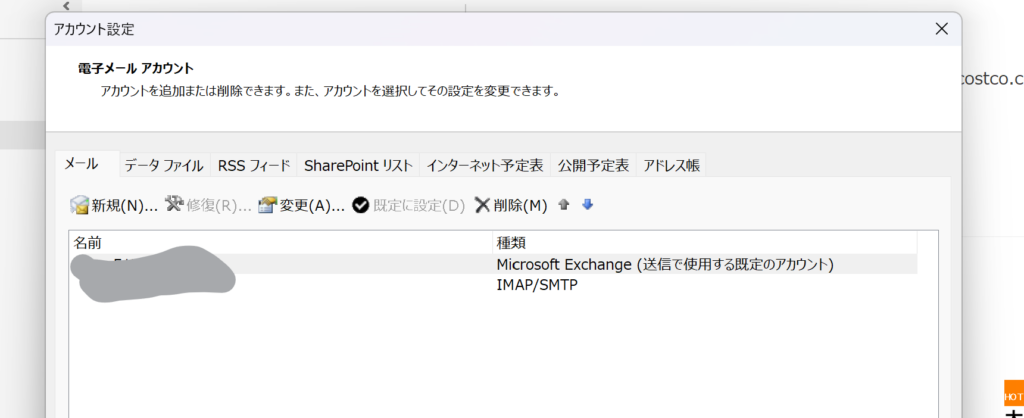
Task: Select the Microsoft Exchange account row
Action: click(x=664, y=264)
